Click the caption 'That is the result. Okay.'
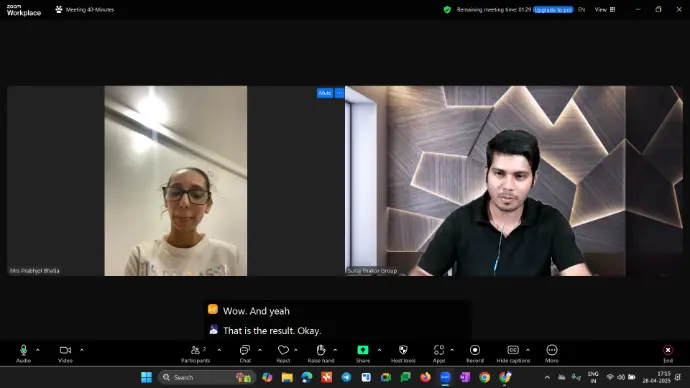 [x=272, y=330]
